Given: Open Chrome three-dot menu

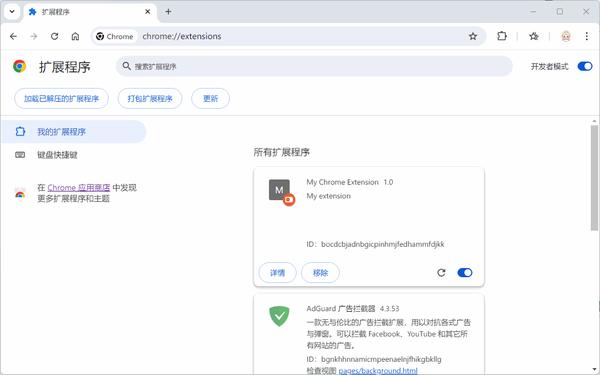Looking at the screenshot, I should click(587, 36).
